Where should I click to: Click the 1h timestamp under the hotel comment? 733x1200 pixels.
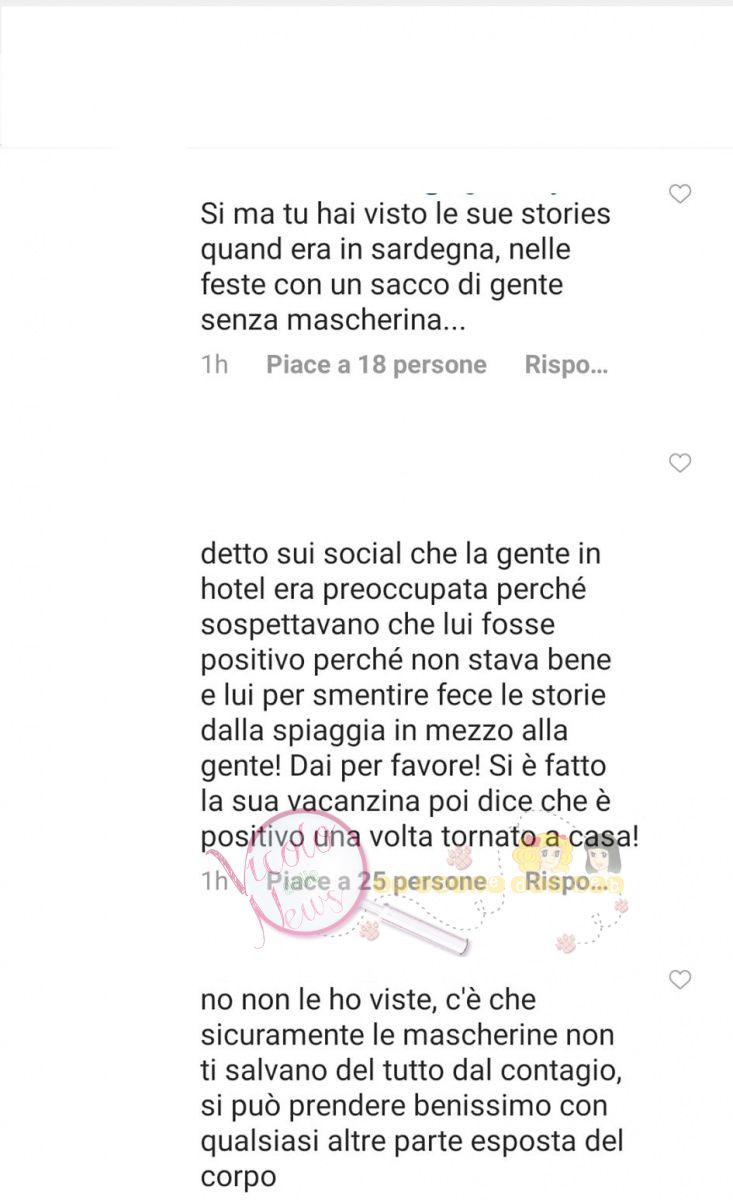[x=214, y=882]
